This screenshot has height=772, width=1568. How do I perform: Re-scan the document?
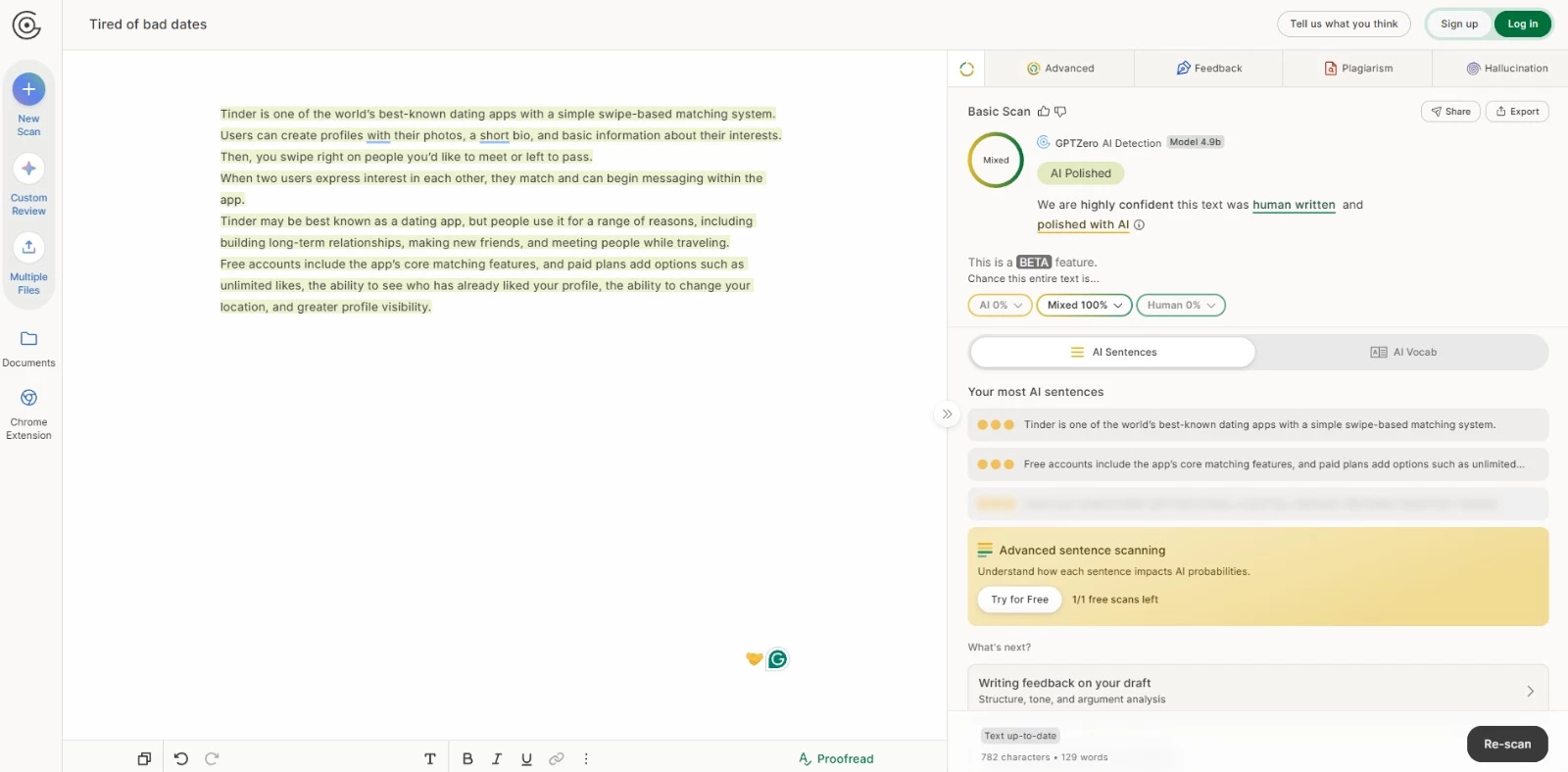(1507, 745)
